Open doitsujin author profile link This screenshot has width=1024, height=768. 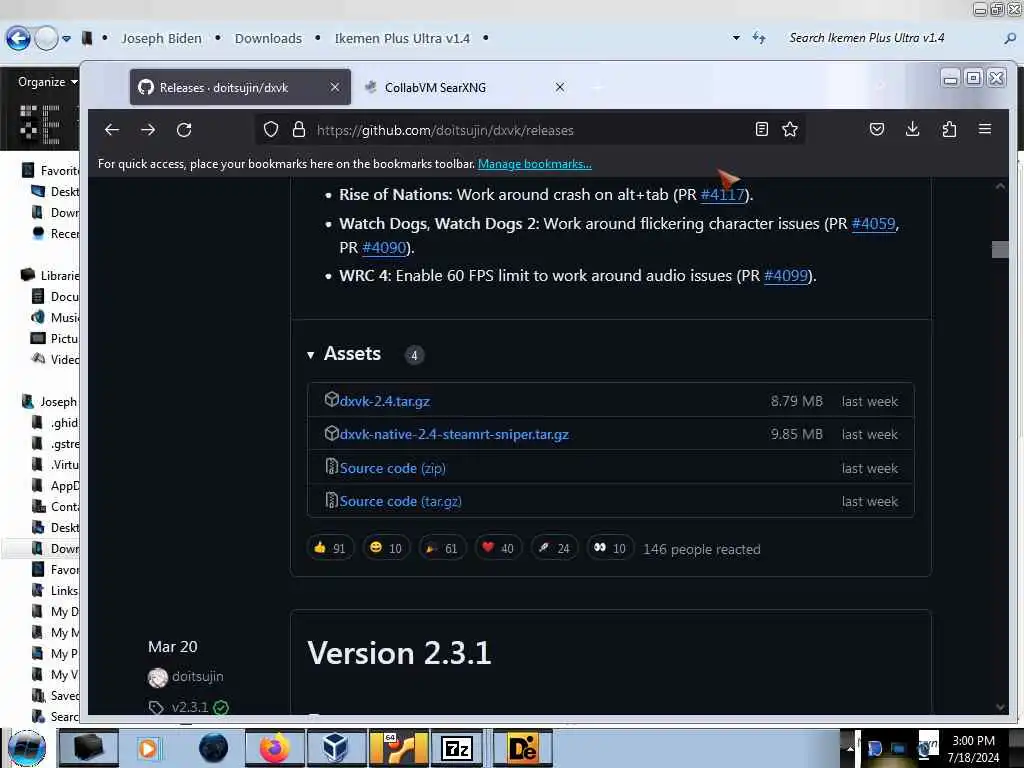pos(197,677)
